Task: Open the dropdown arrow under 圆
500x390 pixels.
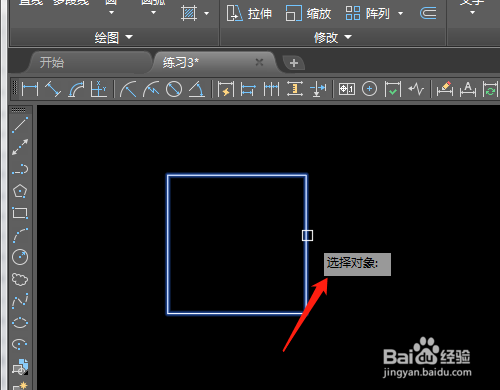Action: coord(112,13)
